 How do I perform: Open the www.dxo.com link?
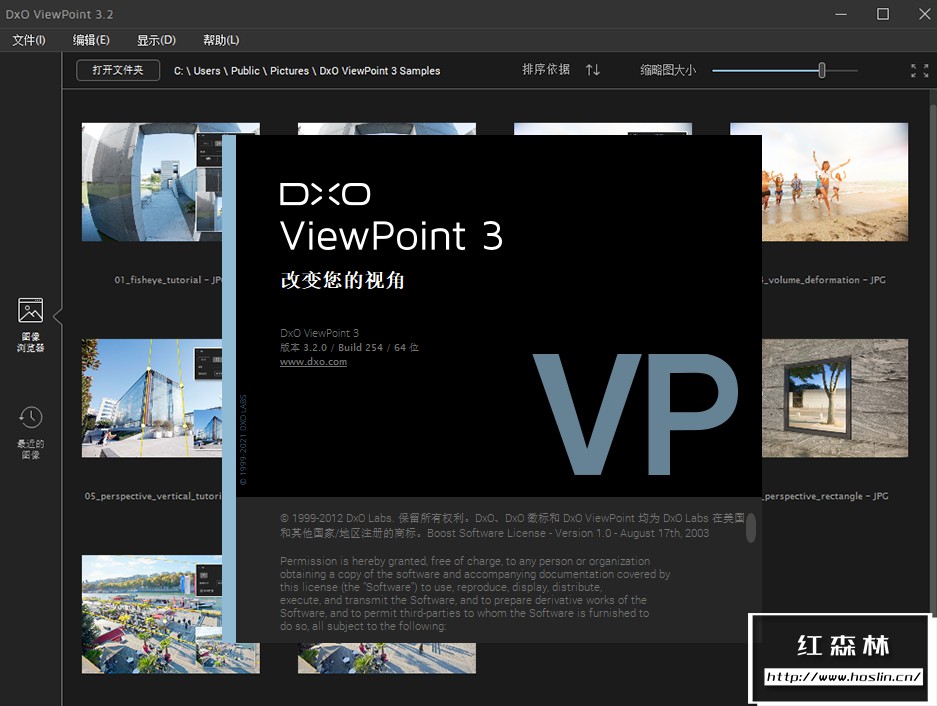pyautogui.click(x=313, y=362)
